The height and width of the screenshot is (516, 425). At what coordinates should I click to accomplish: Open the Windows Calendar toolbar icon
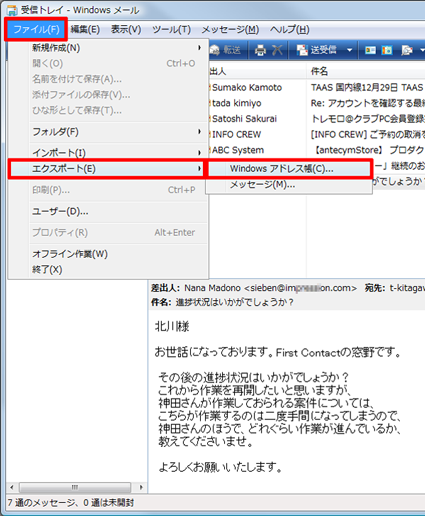point(387,50)
